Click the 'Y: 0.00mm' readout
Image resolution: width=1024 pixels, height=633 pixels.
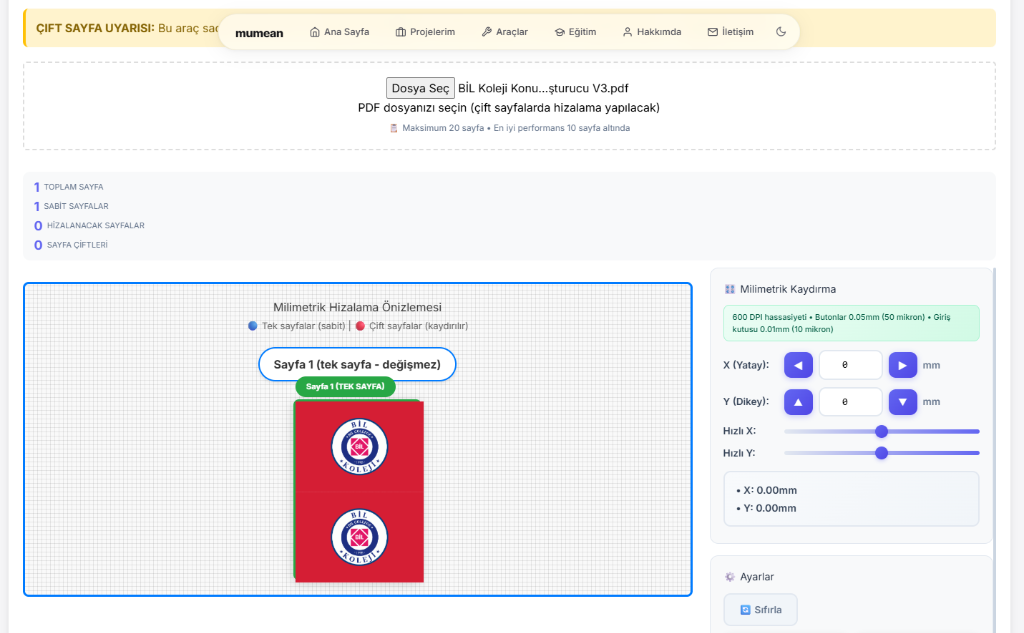(770, 508)
